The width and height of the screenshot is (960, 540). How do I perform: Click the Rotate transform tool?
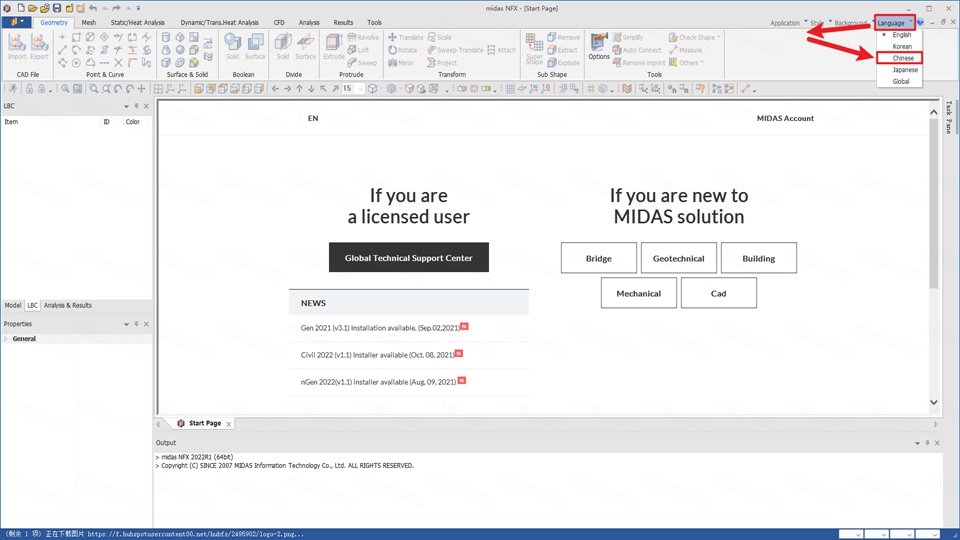[x=402, y=50]
